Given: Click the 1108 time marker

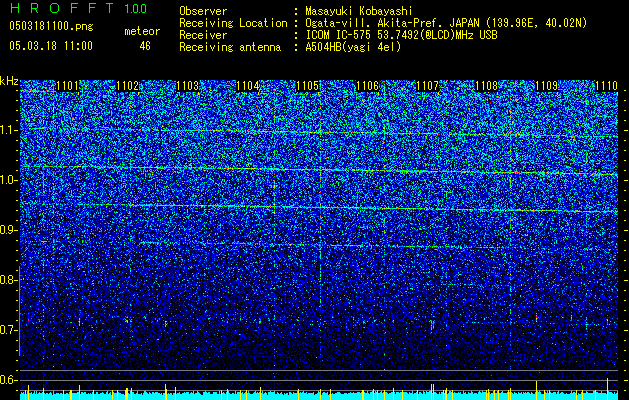Looking at the screenshot, I should 486,85.
